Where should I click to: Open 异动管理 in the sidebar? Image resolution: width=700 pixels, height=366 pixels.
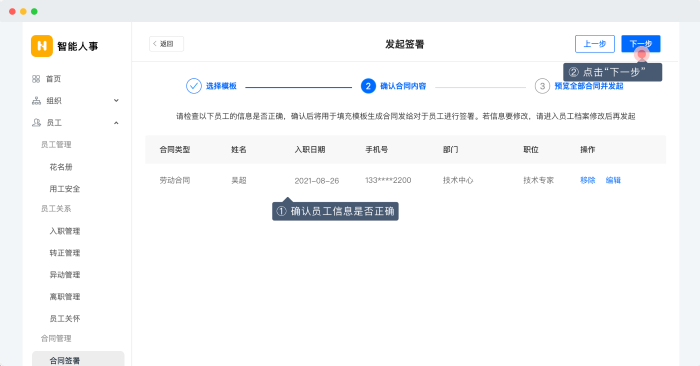[65, 274]
